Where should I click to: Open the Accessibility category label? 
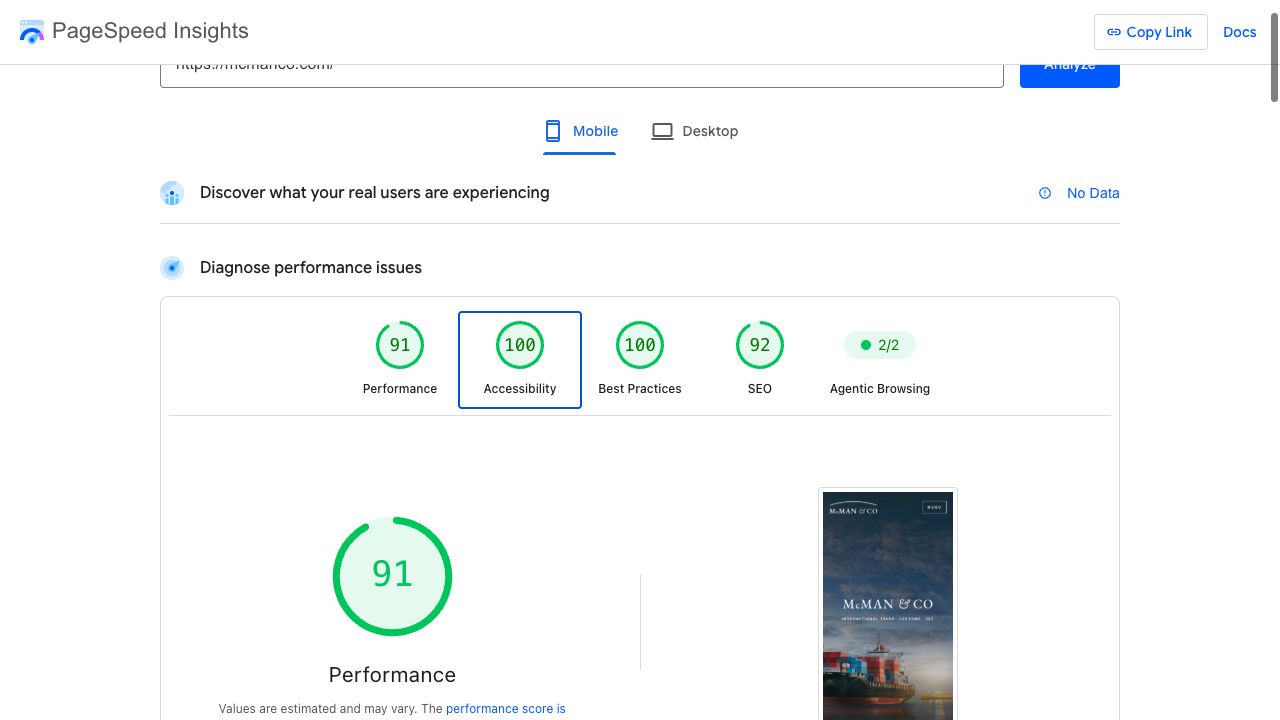[520, 389]
